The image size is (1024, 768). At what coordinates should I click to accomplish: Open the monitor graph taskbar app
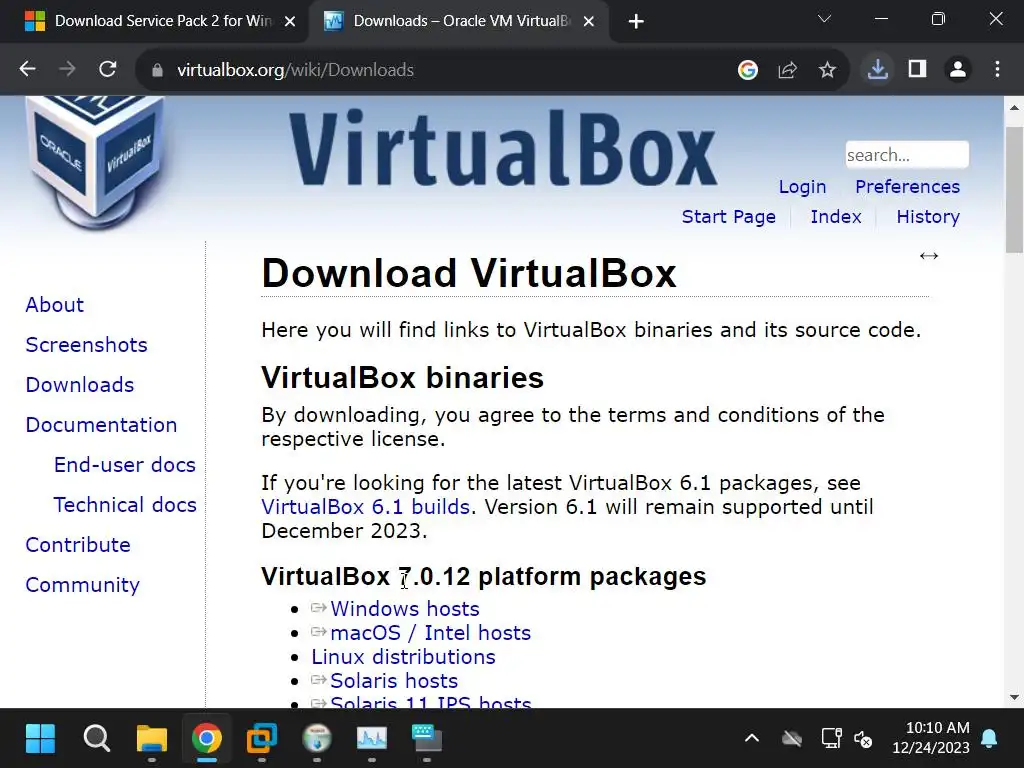click(x=372, y=739)
